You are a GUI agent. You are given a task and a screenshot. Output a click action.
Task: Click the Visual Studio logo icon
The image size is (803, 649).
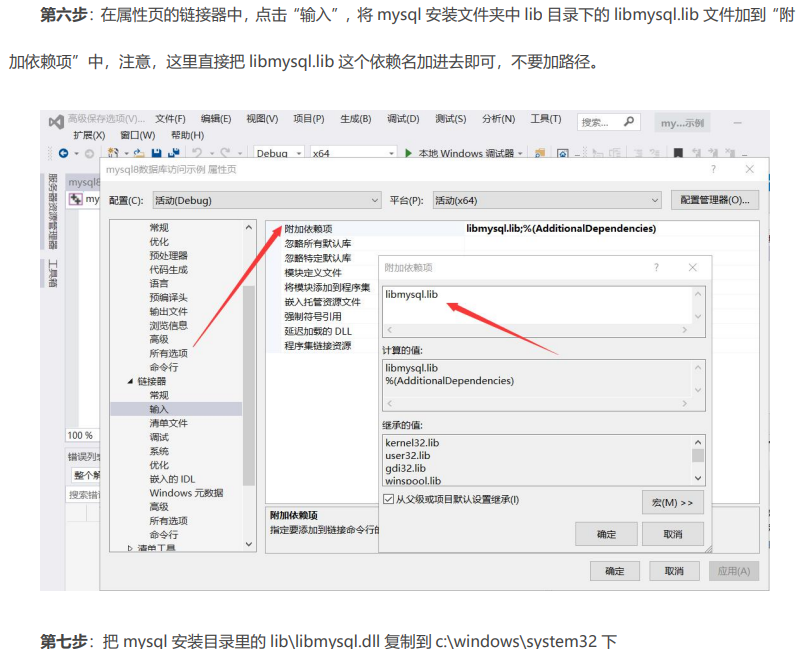tap(56, 122)
